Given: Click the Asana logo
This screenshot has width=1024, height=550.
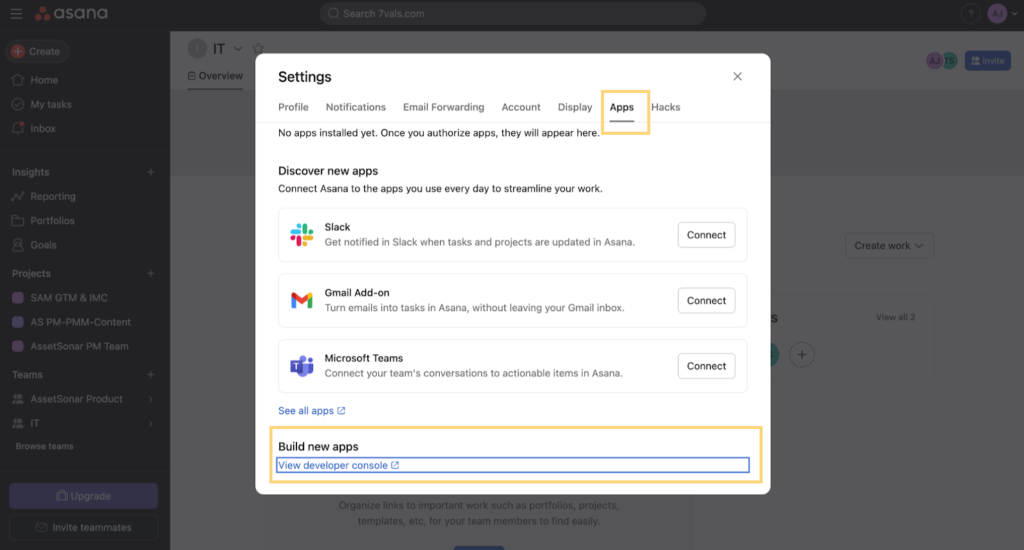Looking at the screenshot, I should pos(71,13).
